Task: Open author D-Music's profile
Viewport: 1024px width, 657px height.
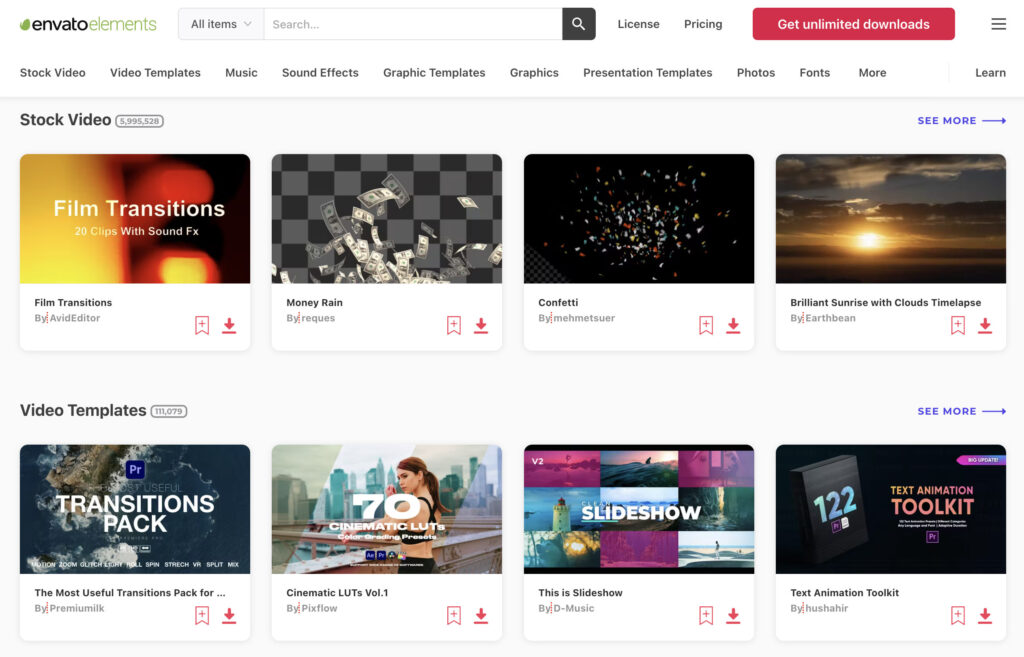Action: point(574,608)
